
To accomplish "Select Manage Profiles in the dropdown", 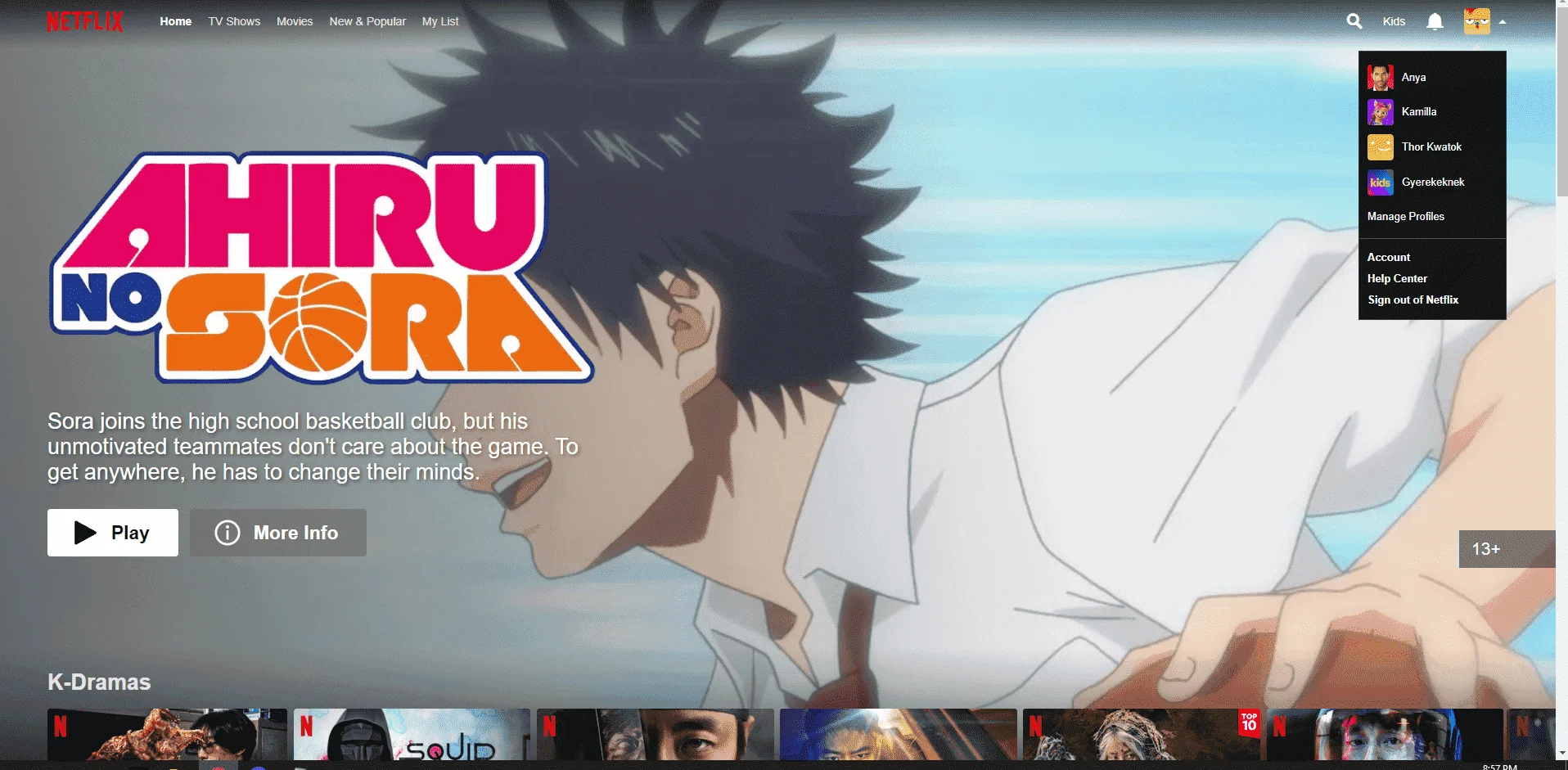I will (x=1406, y=216).
